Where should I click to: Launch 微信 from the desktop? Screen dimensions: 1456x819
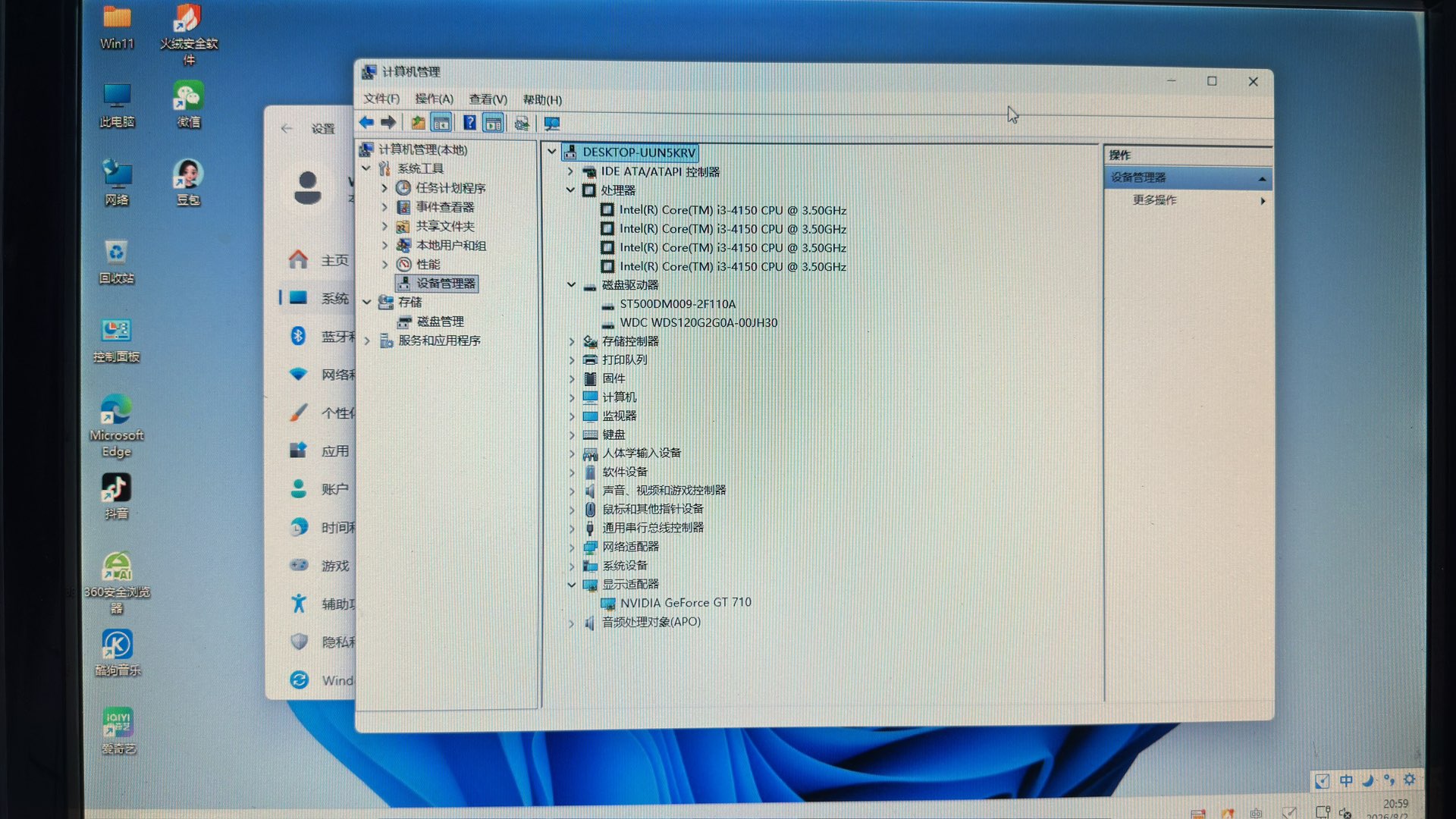pyautogui.click(x=188, y=105)
